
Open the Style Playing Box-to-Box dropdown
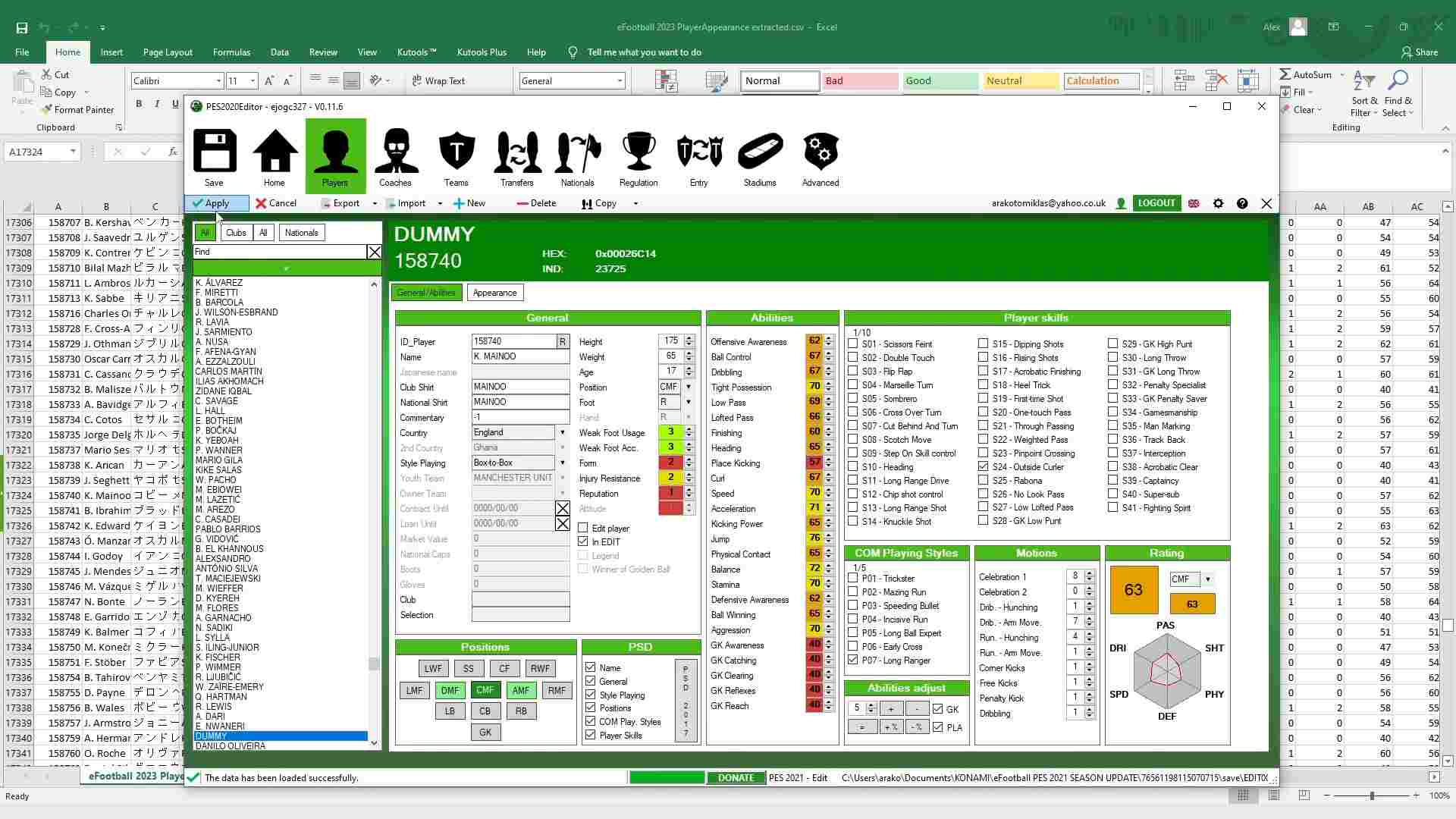[563, 463]
